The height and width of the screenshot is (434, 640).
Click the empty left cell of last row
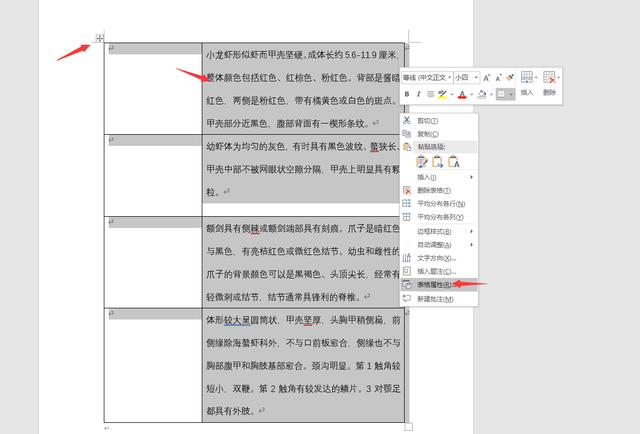pos(153,365)
